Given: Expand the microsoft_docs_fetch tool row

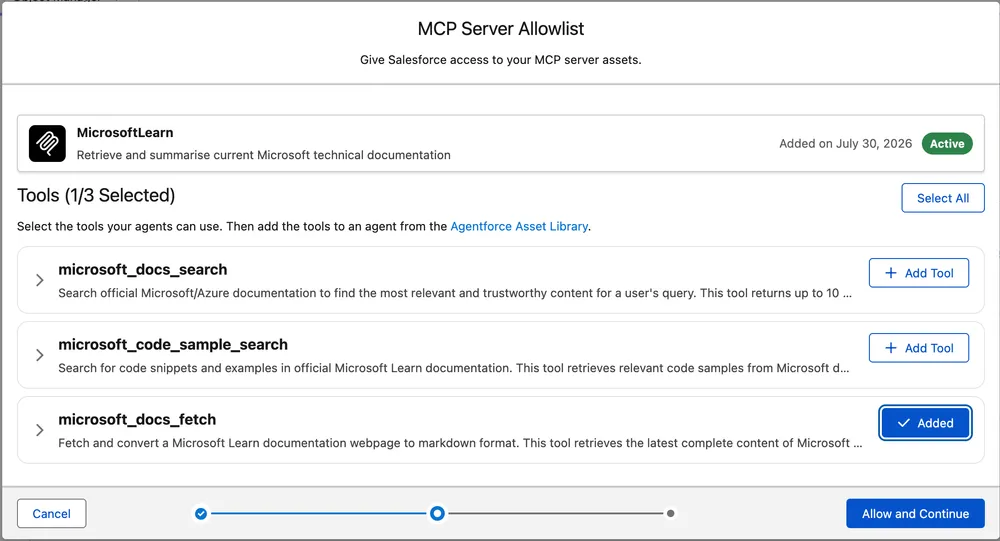Looking at the screenshot, I should [x=40, y=430].
